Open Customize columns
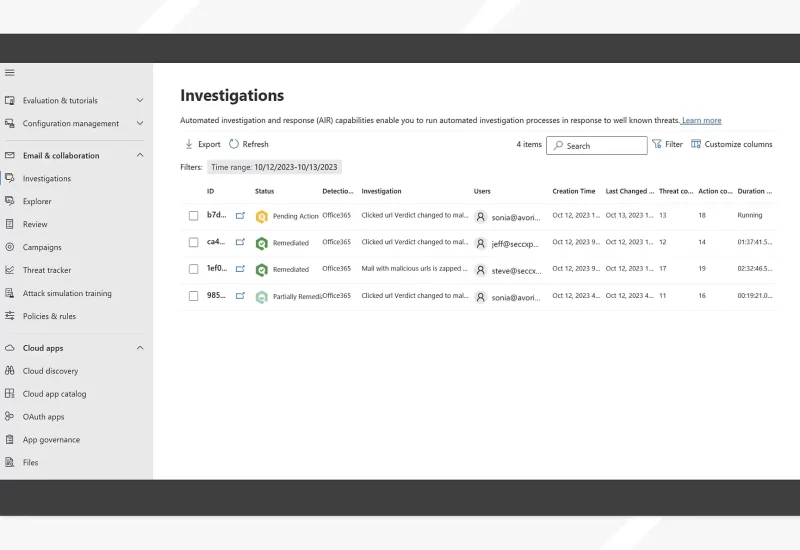Viewport: 800px width, 550px height. (732, 144)
